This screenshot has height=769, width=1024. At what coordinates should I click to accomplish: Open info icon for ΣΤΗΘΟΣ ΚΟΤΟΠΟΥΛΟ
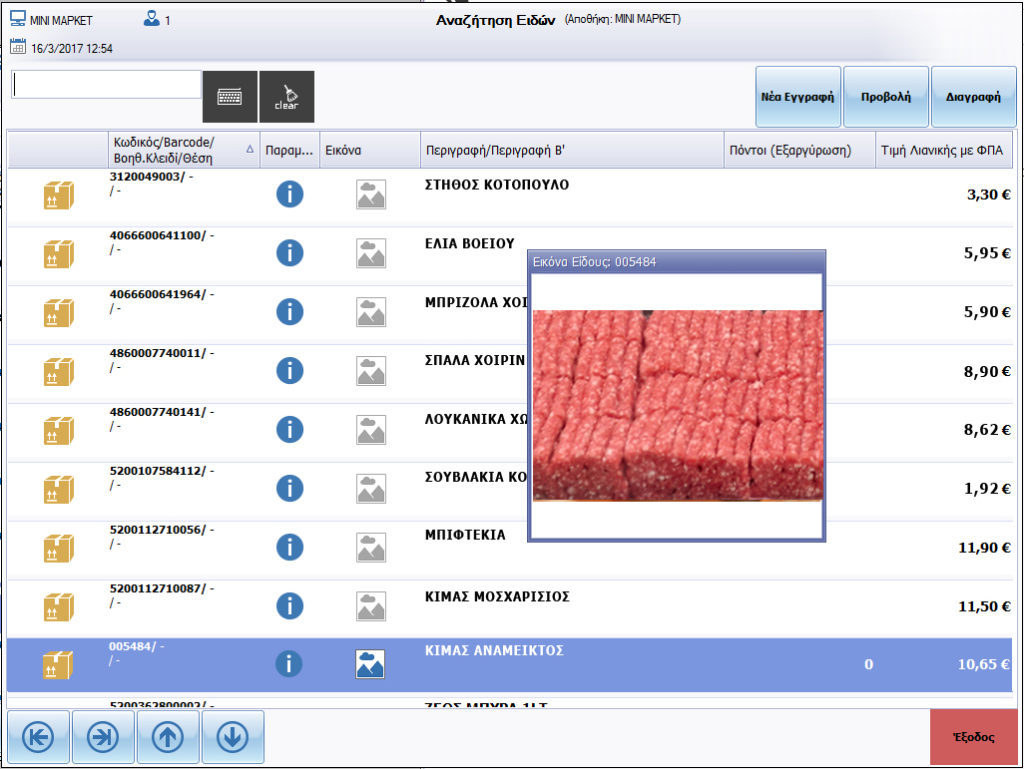tap(289, 194)
